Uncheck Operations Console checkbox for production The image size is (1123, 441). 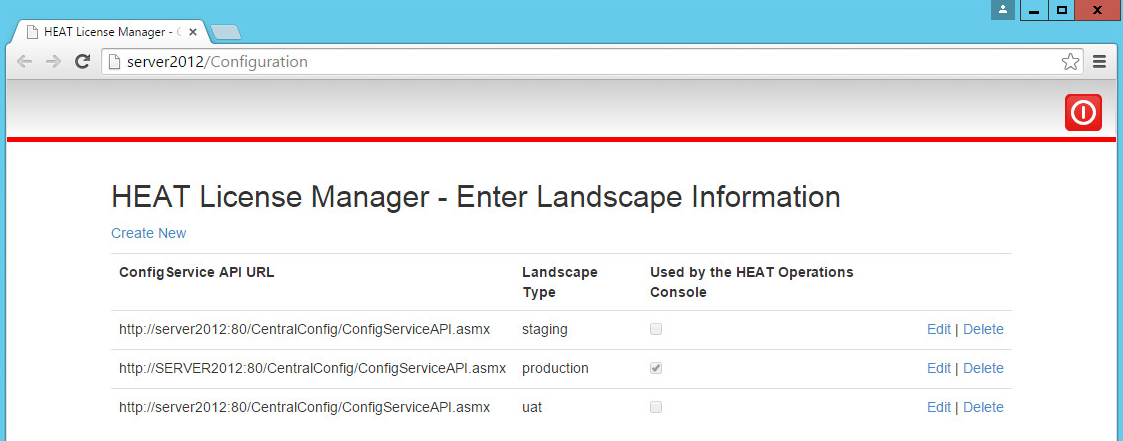coord(656,368)
